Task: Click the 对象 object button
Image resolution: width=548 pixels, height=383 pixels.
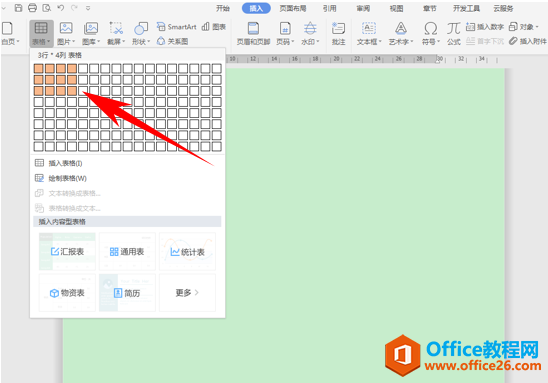Action: click(x=524, y=27)
